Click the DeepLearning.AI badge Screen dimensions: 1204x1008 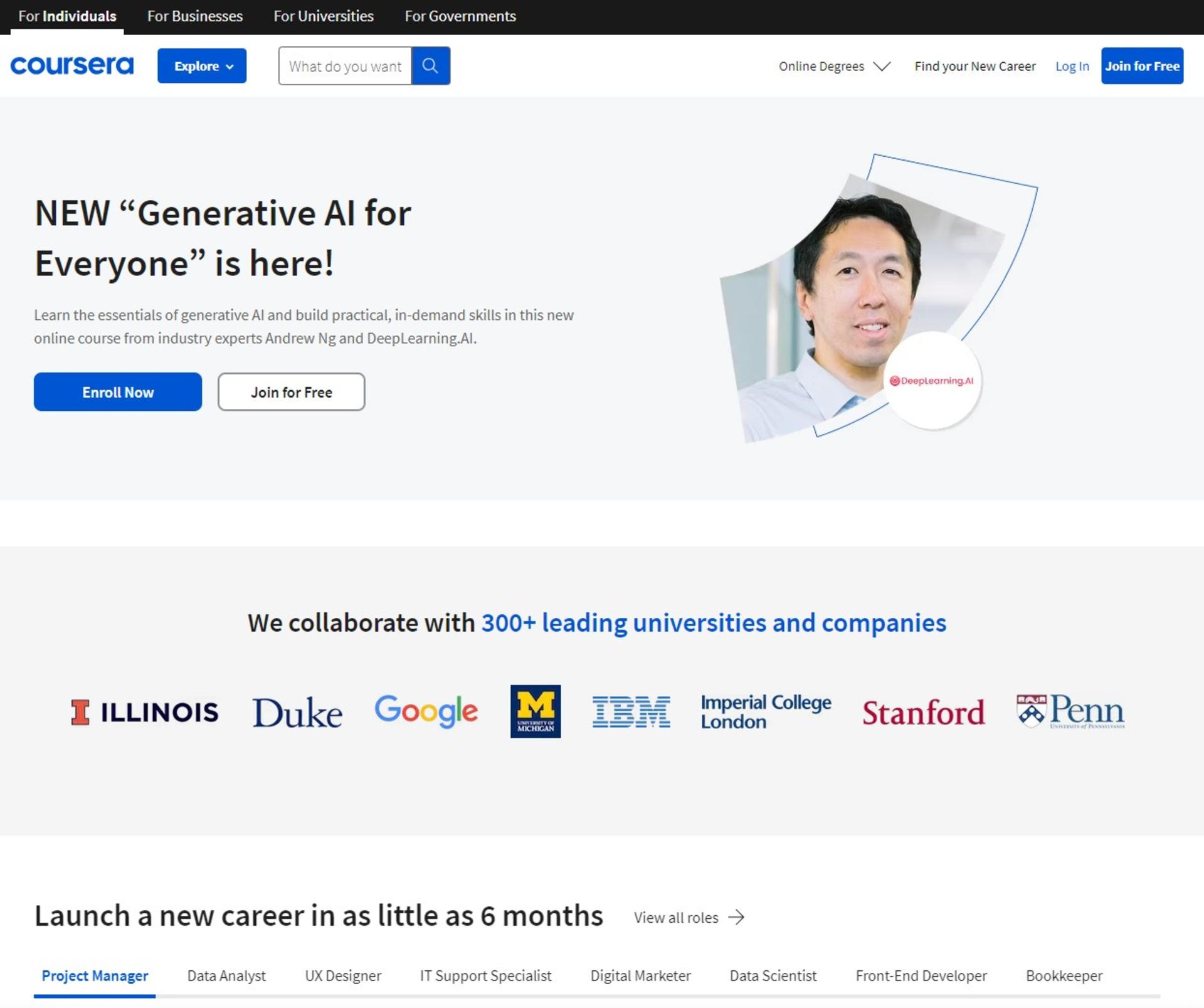coord(932,381)
